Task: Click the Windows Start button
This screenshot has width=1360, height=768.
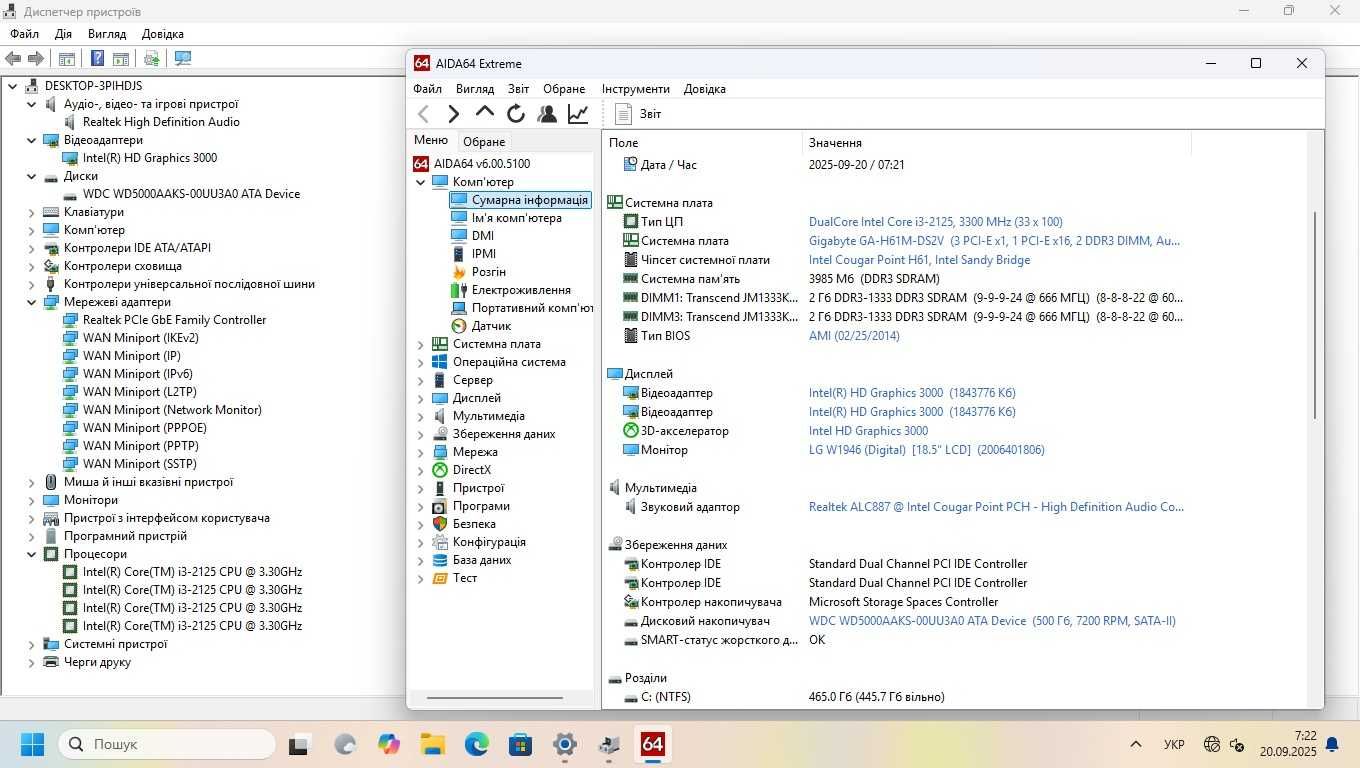Action: (x=32, y=745)
